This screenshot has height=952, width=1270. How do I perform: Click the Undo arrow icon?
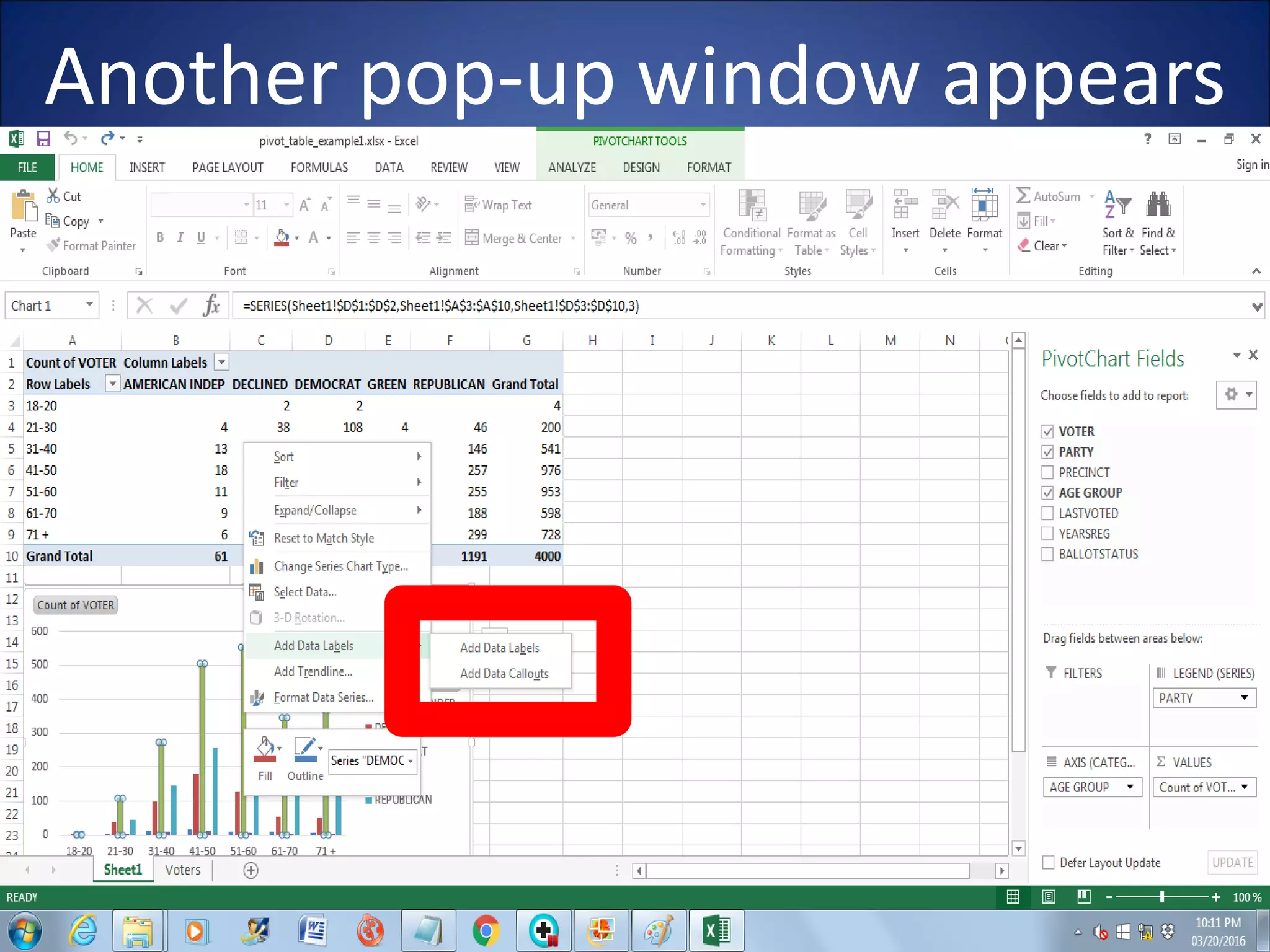click(x=71, y=139)
